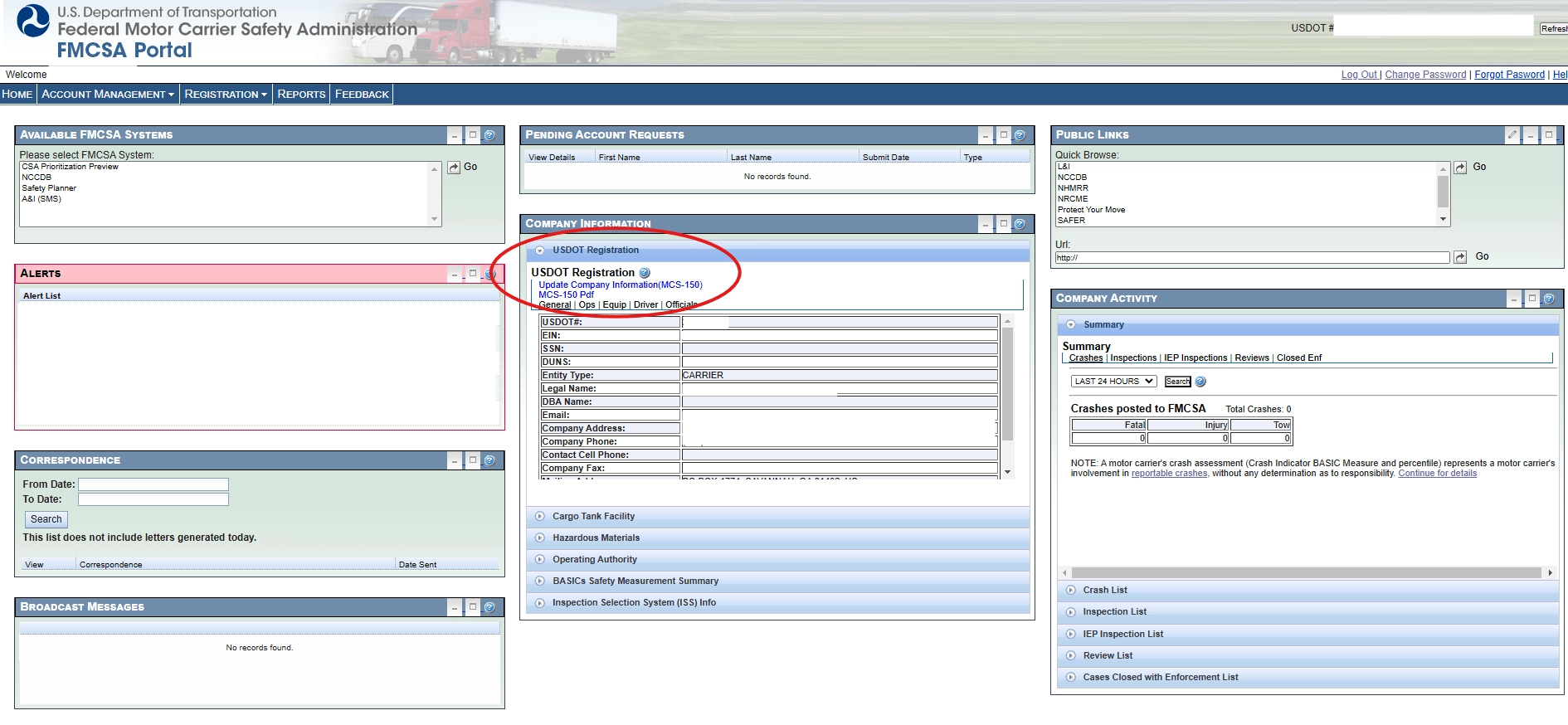Click the Url input field in Public Links
Image resolution: width=1568 pixels, height=725 pixels.
[1252, 258]
